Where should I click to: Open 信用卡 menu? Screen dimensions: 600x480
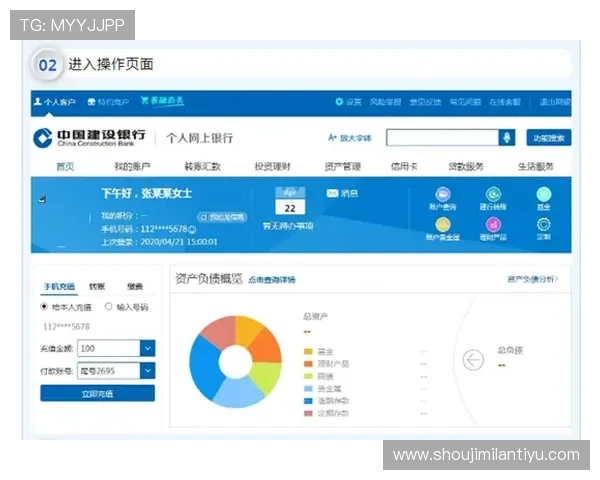point(404,167)
